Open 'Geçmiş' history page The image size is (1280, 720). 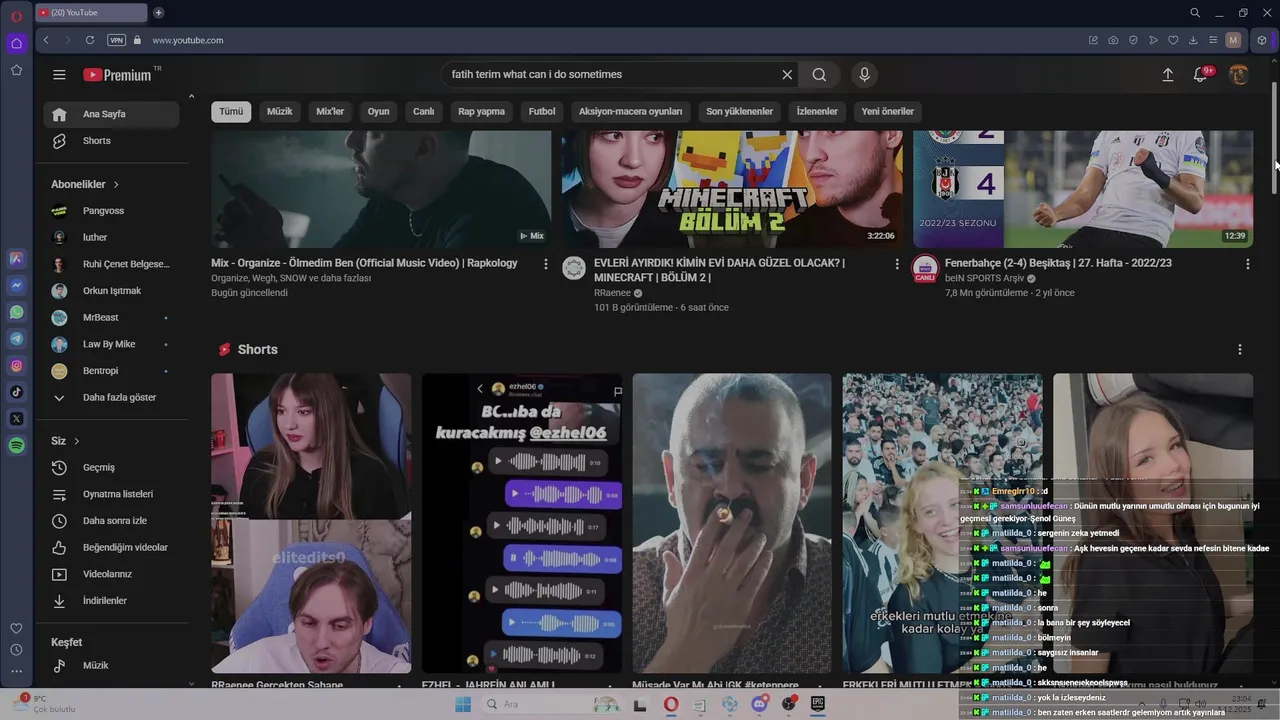pyautogui.click(x=111, y=468)
